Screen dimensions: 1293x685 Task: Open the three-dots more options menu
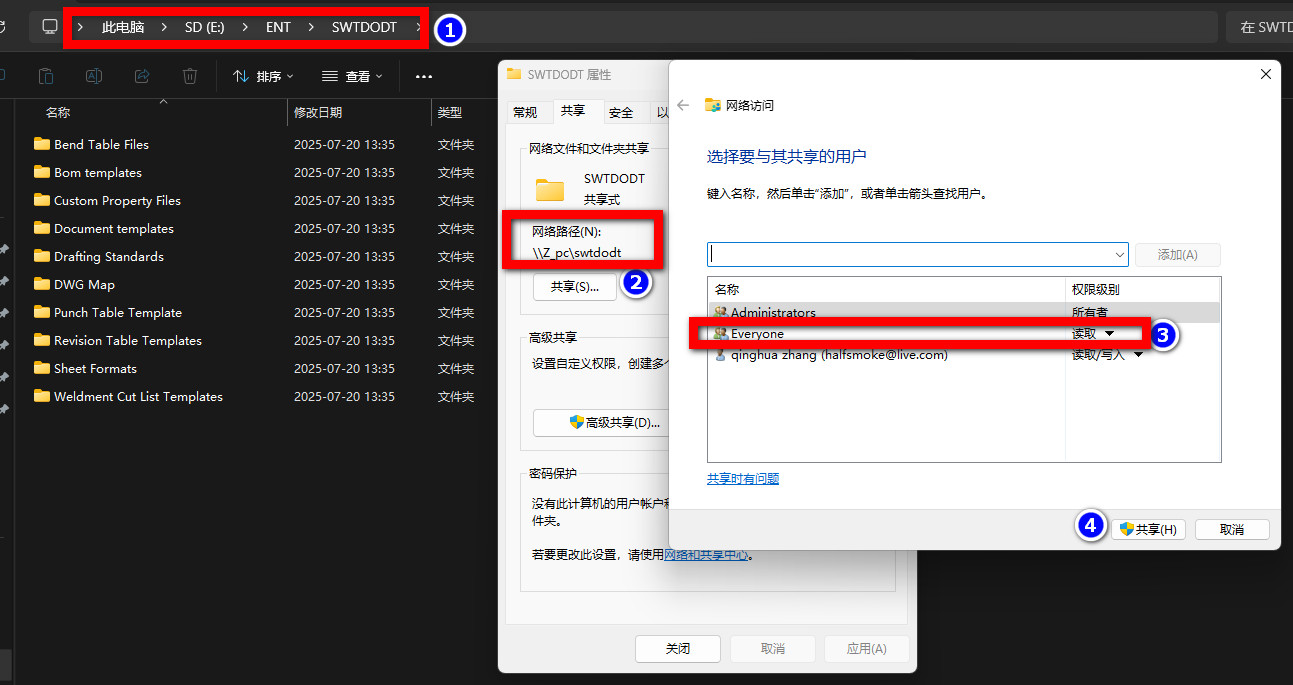[424, 76]
